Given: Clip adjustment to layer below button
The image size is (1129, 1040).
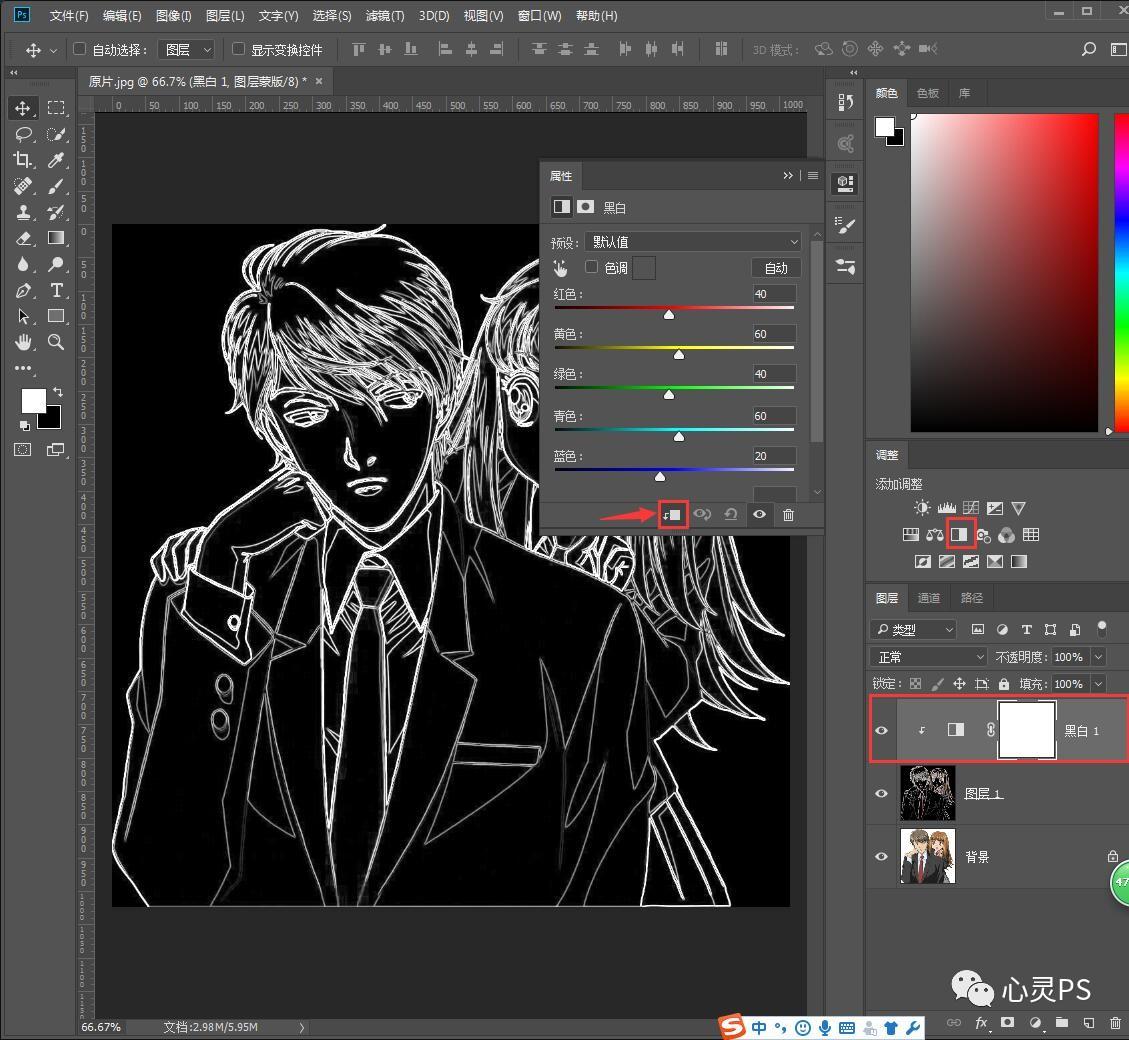Looking at the screenshot, I should [673, 514].
